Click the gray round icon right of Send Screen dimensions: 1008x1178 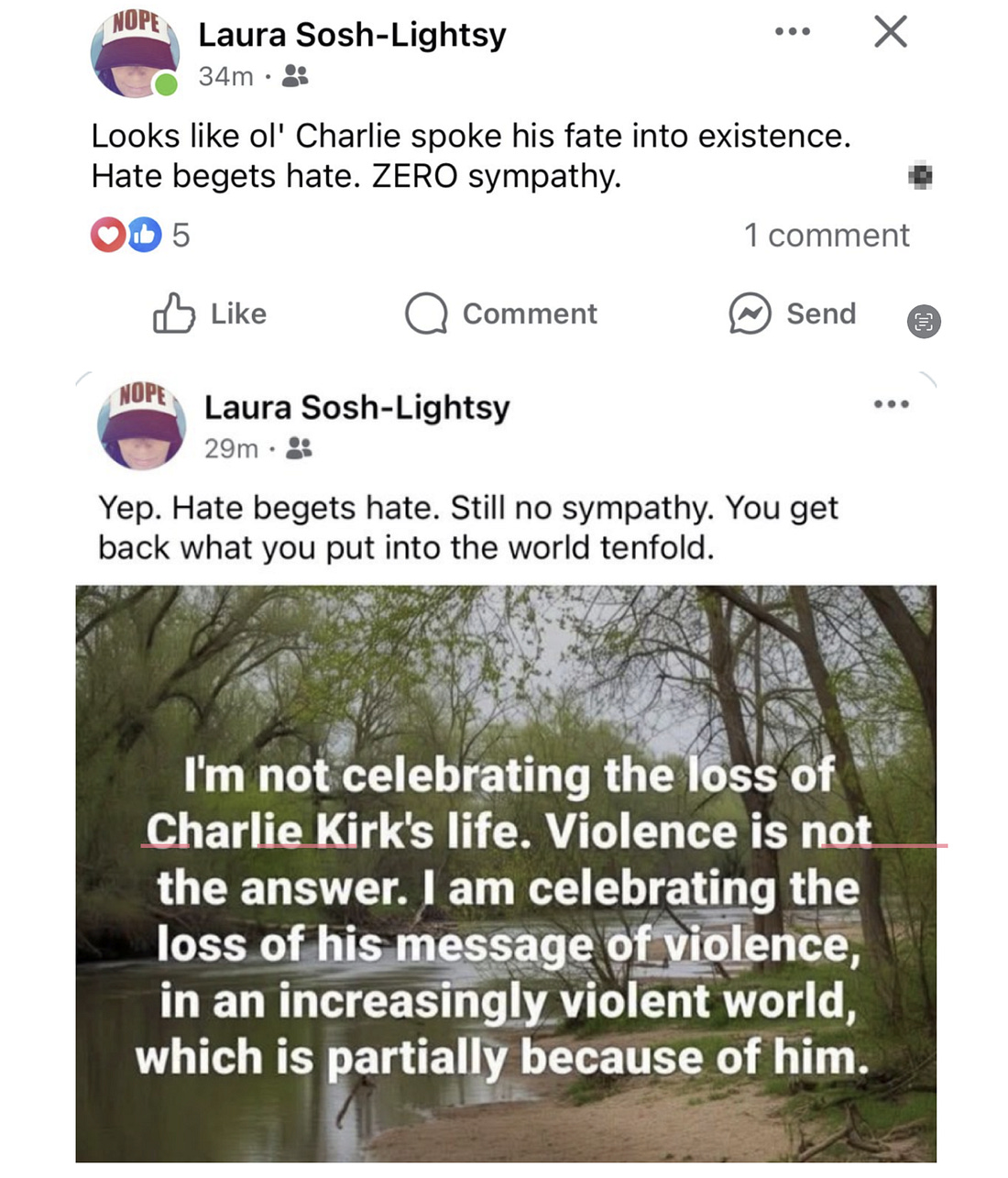pyautogui.click(x=923, y=322)
